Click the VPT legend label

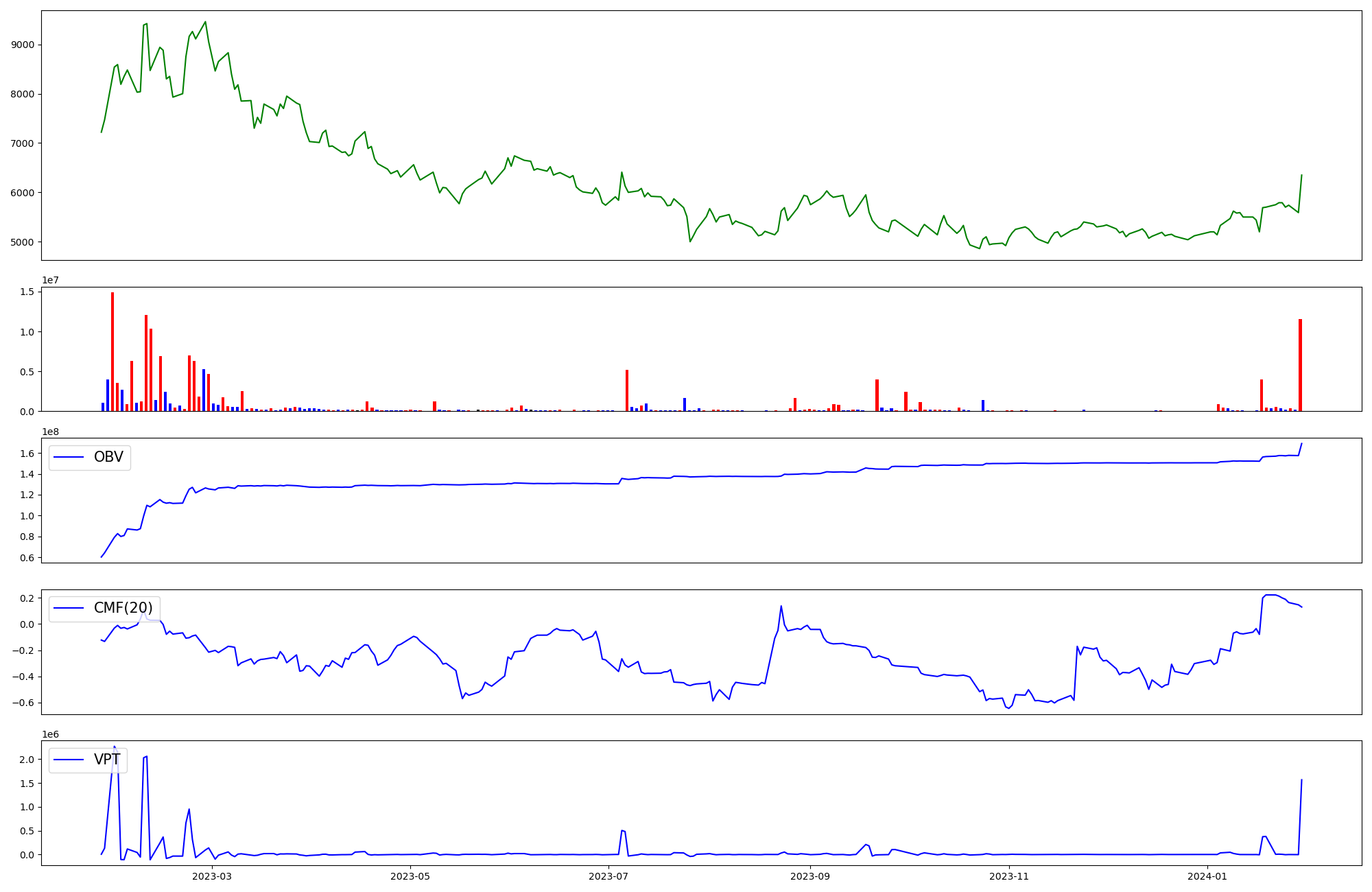(x=107, y=759)
